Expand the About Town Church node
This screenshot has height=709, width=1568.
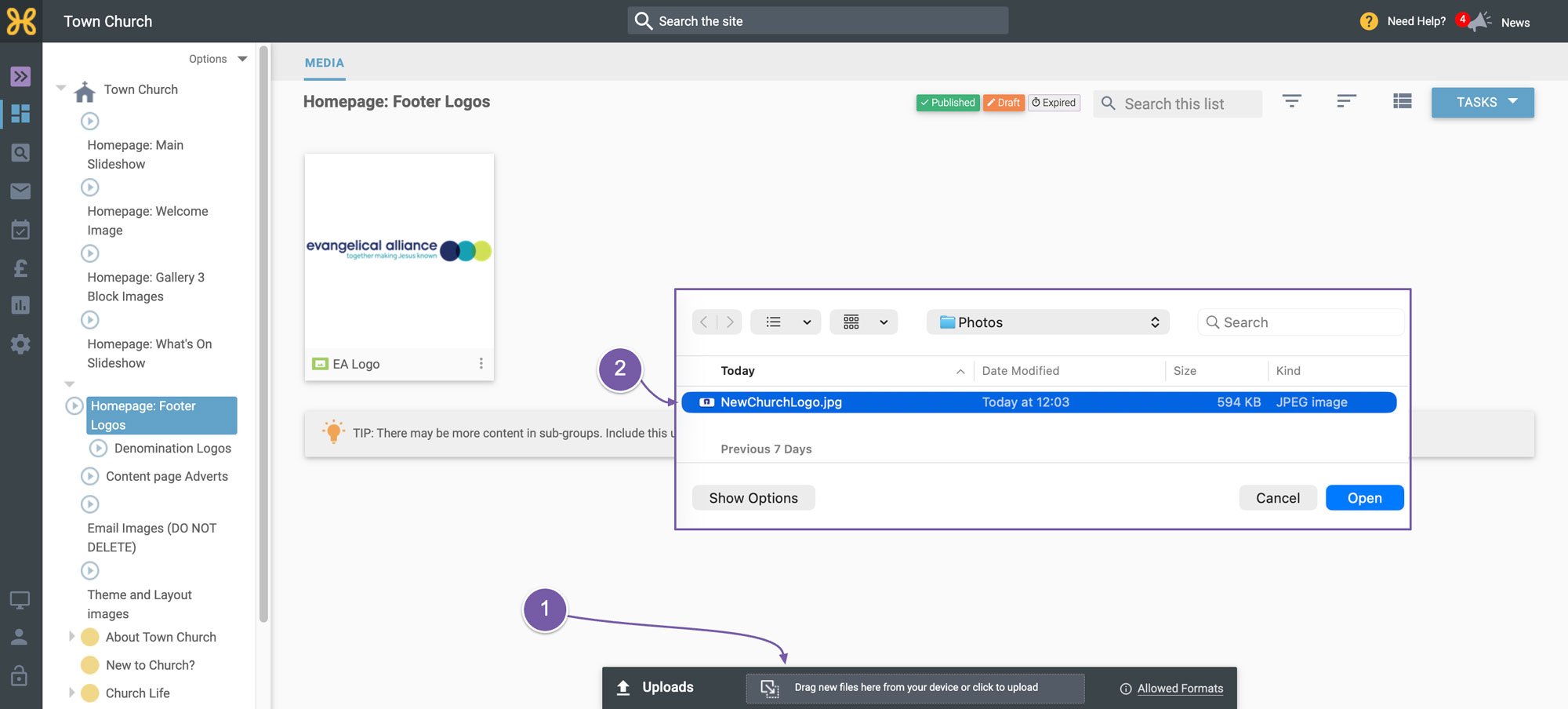pos(71,636)
